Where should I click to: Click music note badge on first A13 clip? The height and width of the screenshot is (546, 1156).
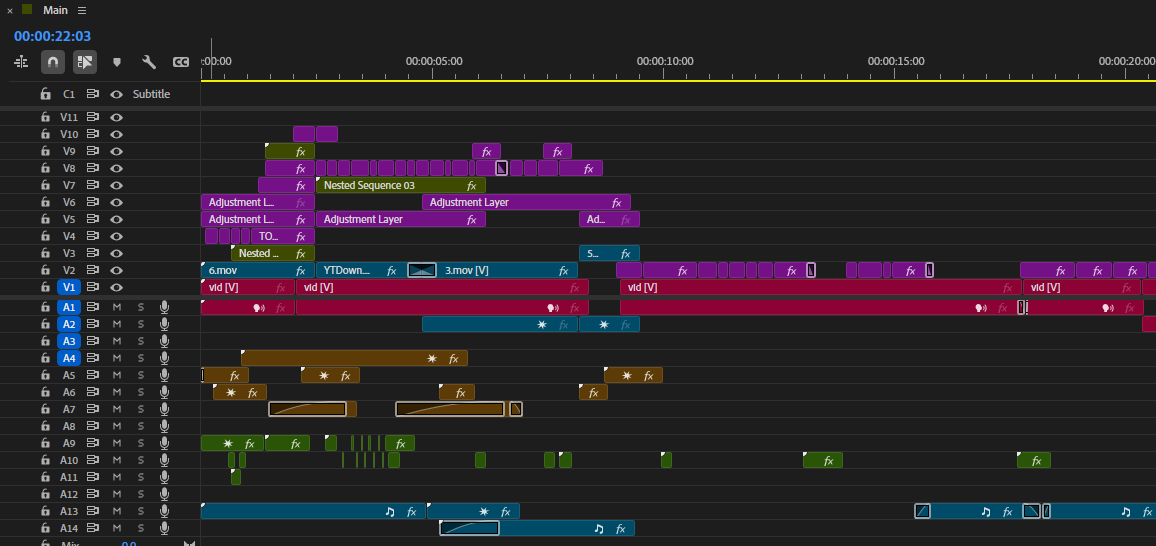point(391,511)
